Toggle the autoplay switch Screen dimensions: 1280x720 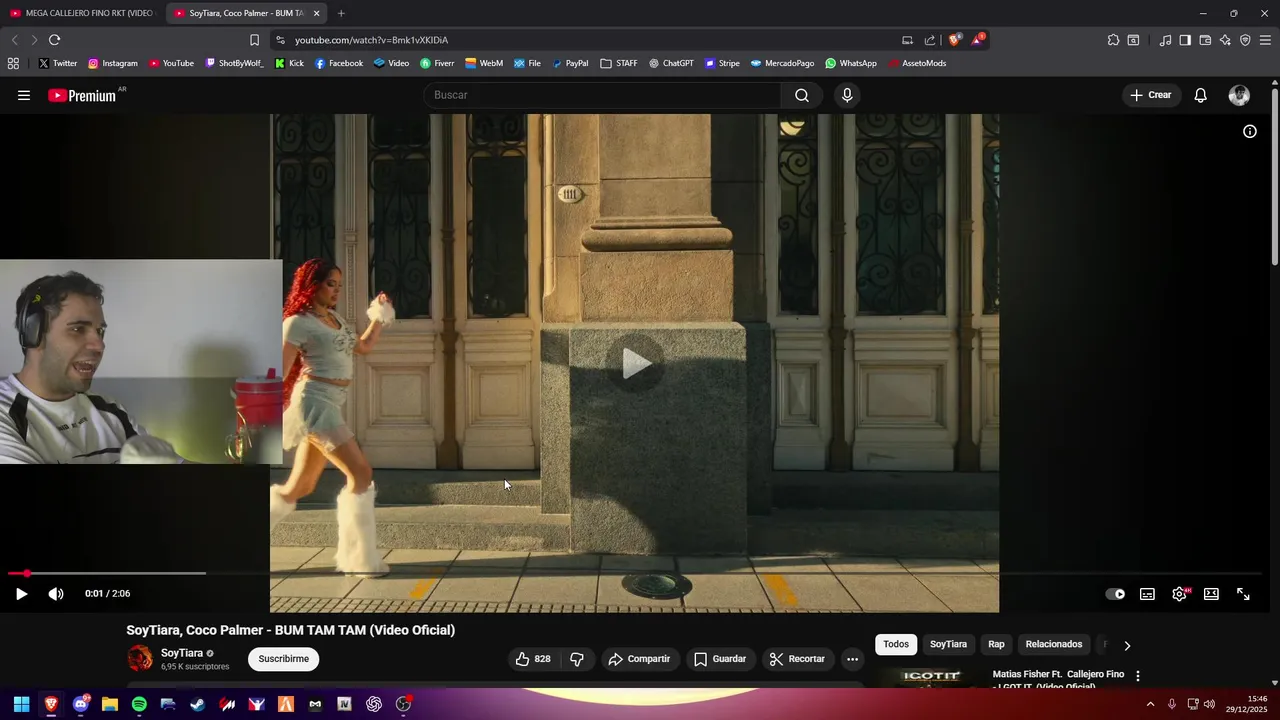pyautogui.click(x=1115, y=594)
